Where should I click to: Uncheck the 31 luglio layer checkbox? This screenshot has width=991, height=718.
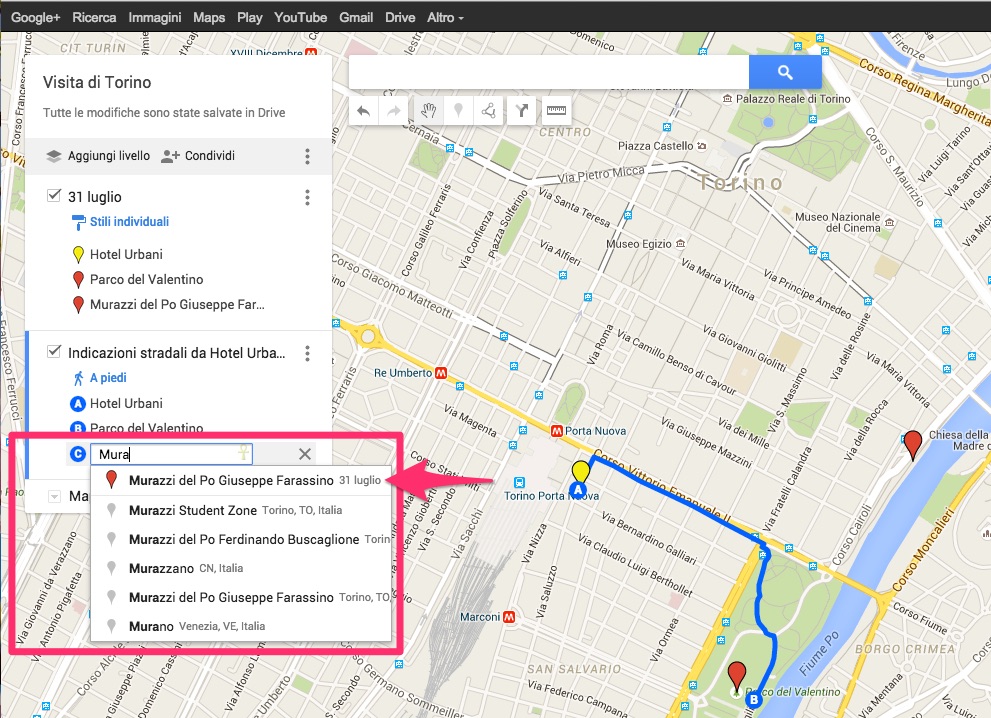[54, 196]
